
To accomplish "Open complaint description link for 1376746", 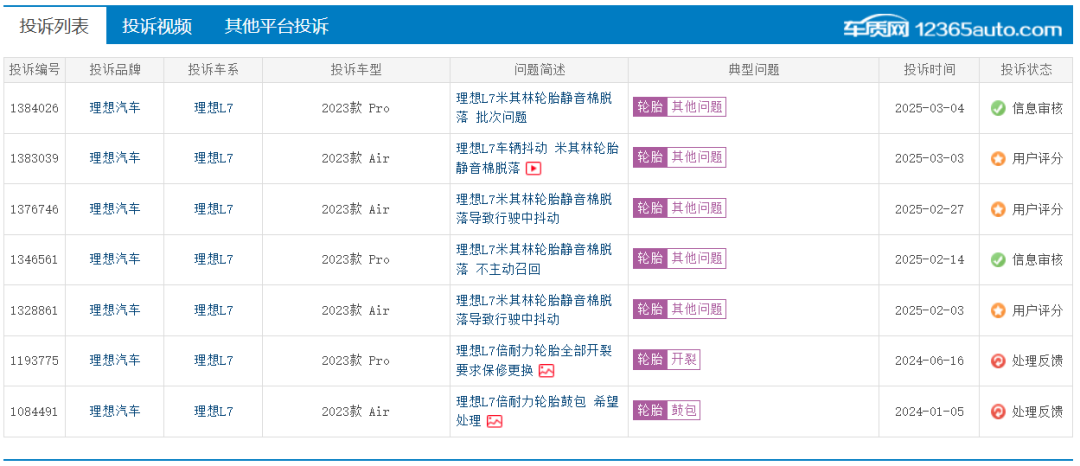I will tap(534, 209).
